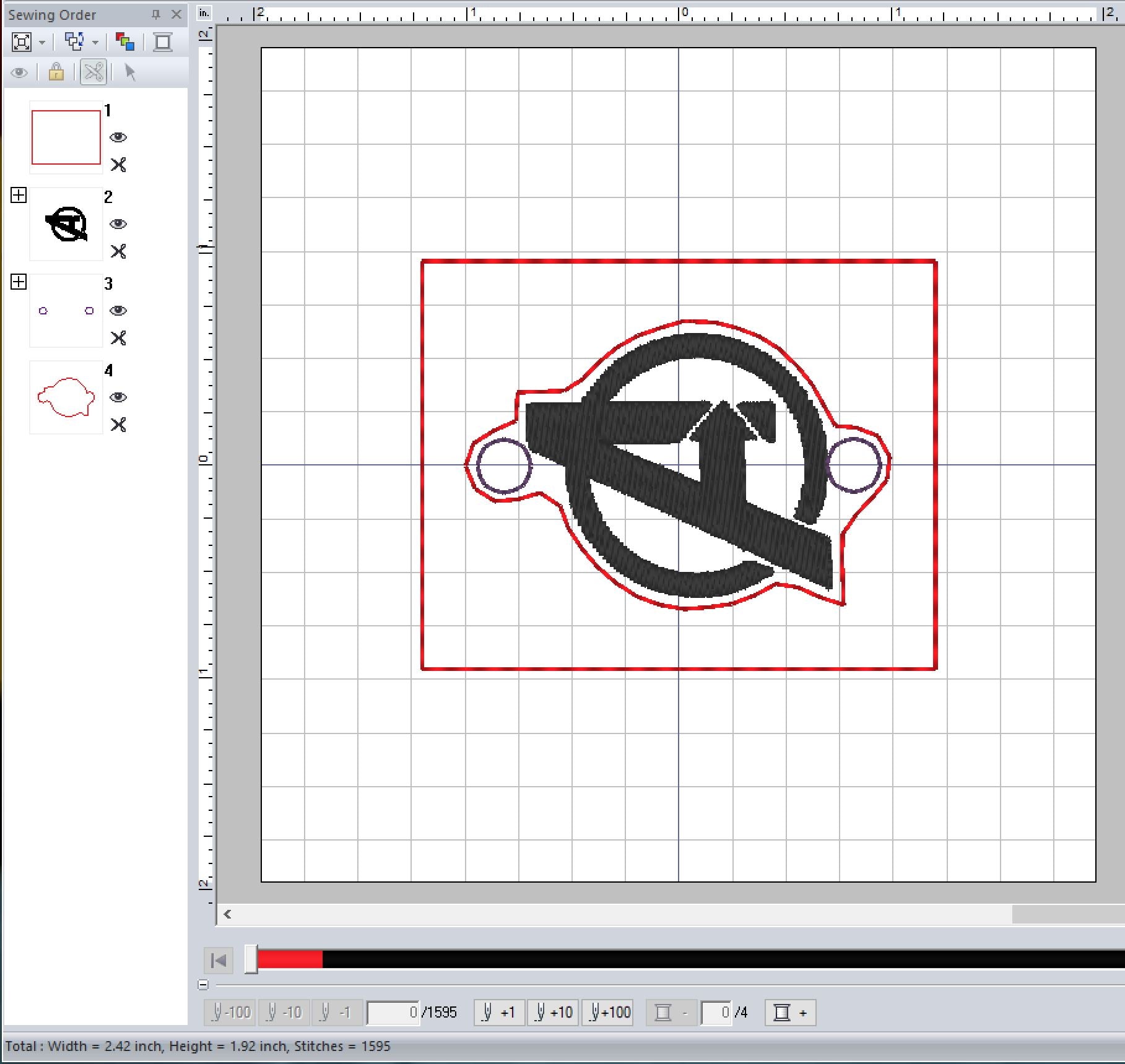Click the horizontal scrollbar thumb
This screenshot has height=1064, width=1125.
[1068, 914]
